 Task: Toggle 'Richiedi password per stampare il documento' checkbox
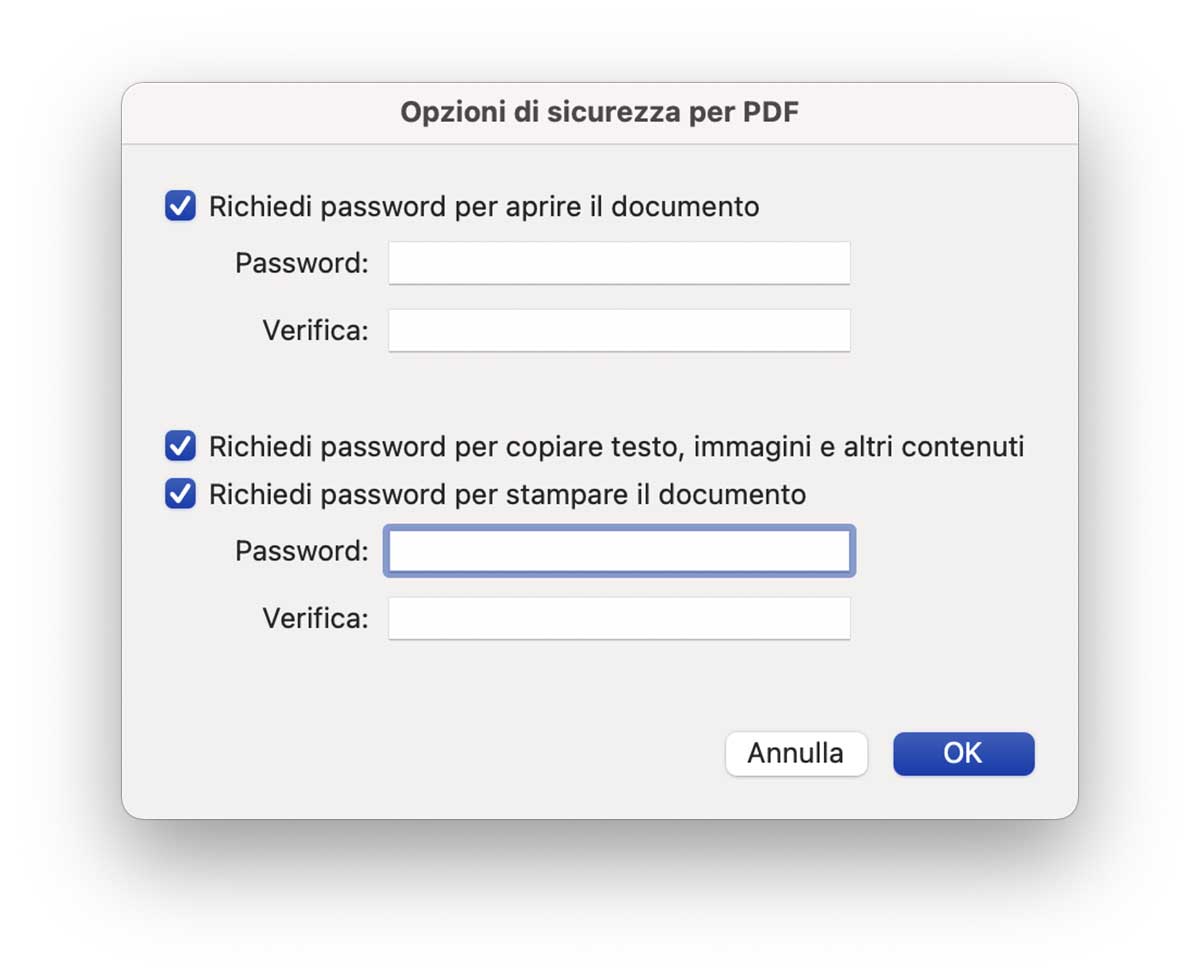click(180, 494)
